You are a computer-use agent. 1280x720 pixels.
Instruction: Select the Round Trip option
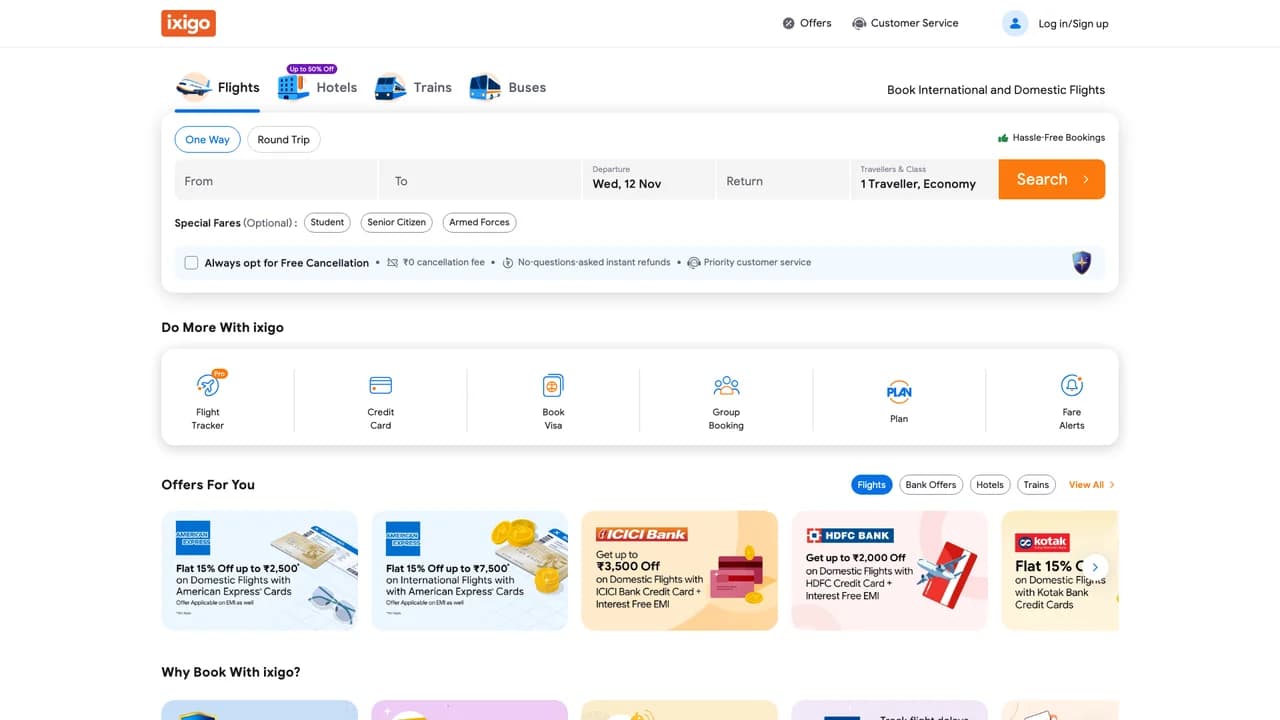[x=284, y=140]
